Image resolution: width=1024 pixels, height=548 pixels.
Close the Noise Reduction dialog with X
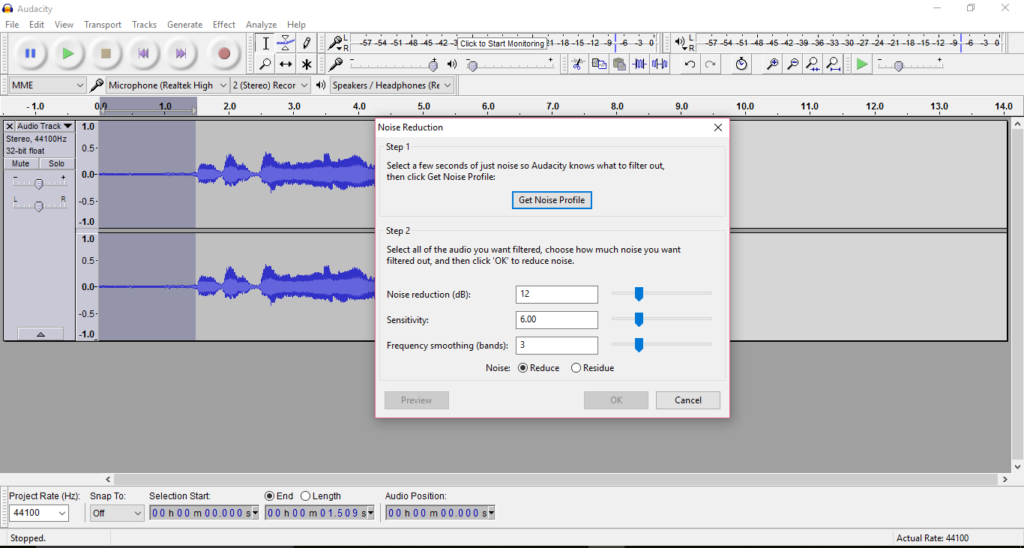718,127
